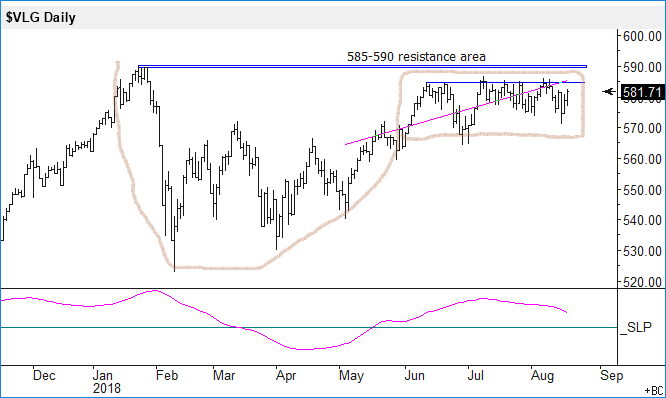This screenshot has height=398, width=666.
Task: Click the 570.00 price axis label
Action: (x=642, y=128)
